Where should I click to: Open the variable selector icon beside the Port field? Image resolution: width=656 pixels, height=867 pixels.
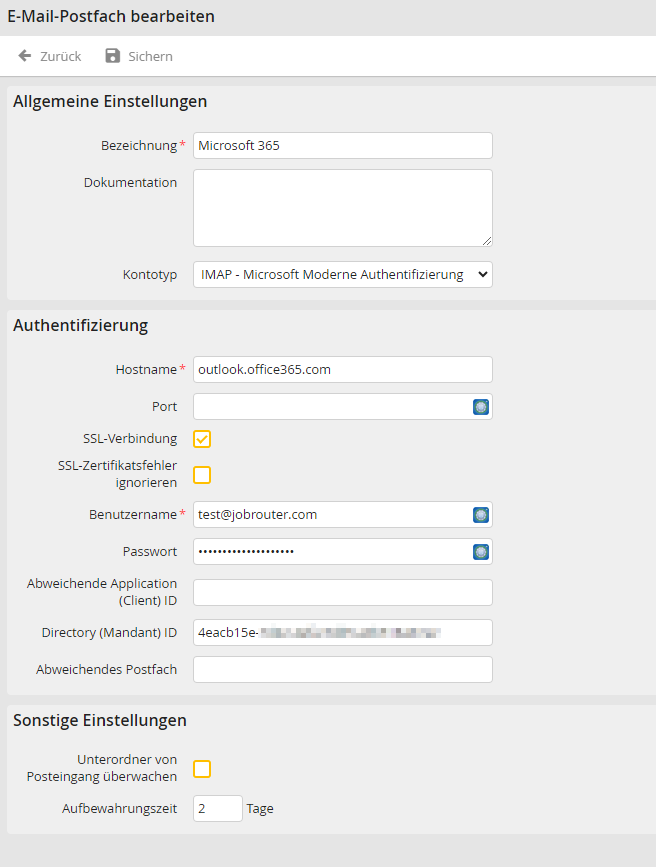tap(480, 406)
